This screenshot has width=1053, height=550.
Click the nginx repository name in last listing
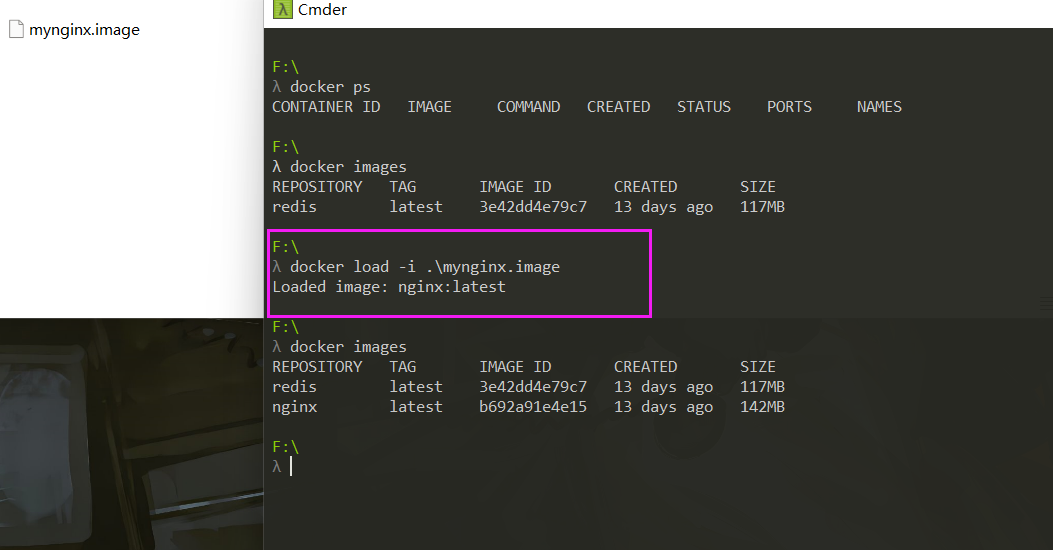pyautogui.click(x=295, y=407)
